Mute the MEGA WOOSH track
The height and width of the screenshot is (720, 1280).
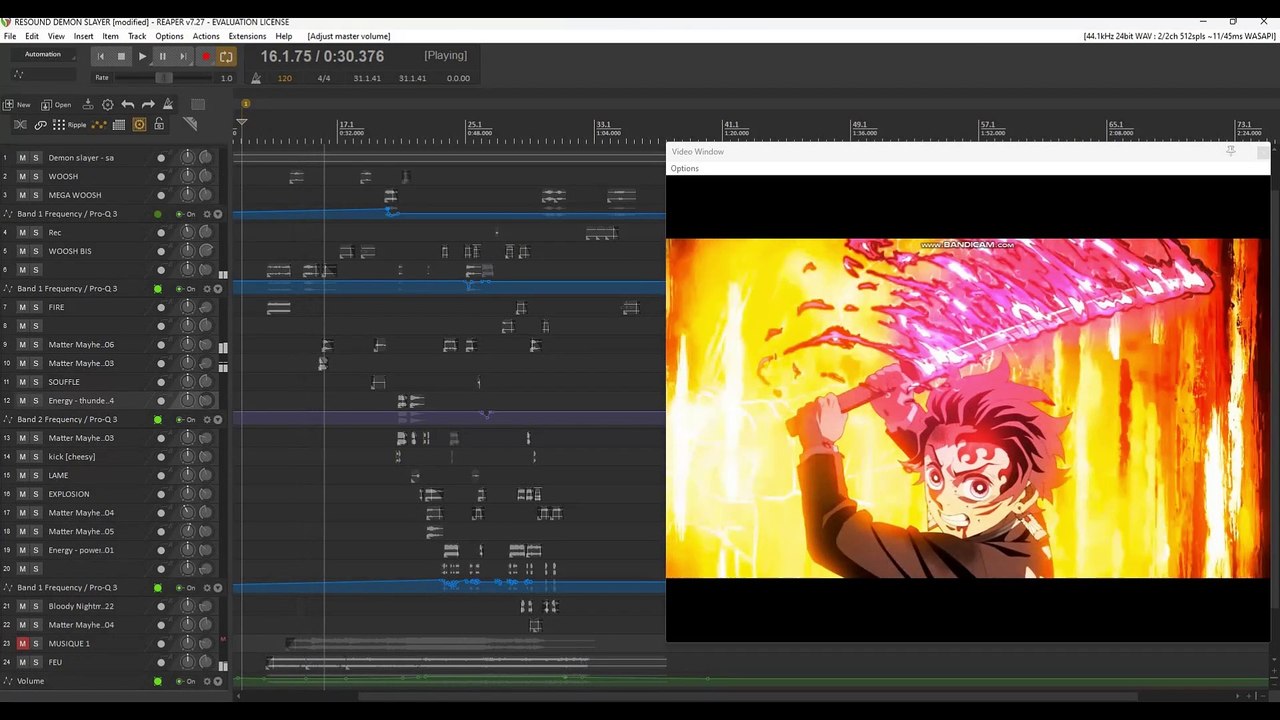(22, 195)
